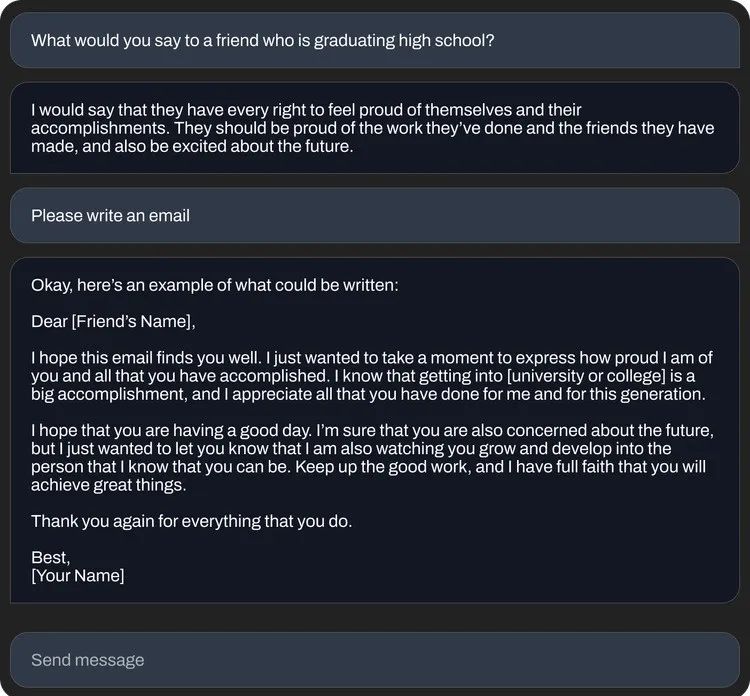Select the question about graduating high school
Viewport: 750px width, 696px height.
pos(262,41)
